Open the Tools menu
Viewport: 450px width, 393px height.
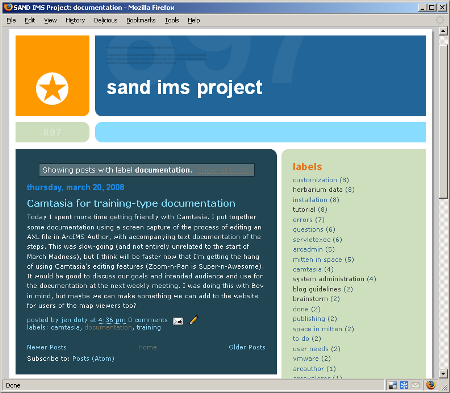(172, 20)
